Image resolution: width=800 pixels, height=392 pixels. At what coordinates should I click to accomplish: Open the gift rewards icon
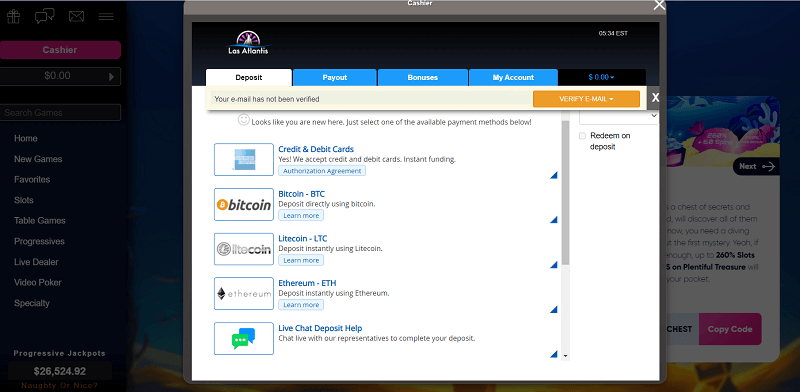point(13,16)
